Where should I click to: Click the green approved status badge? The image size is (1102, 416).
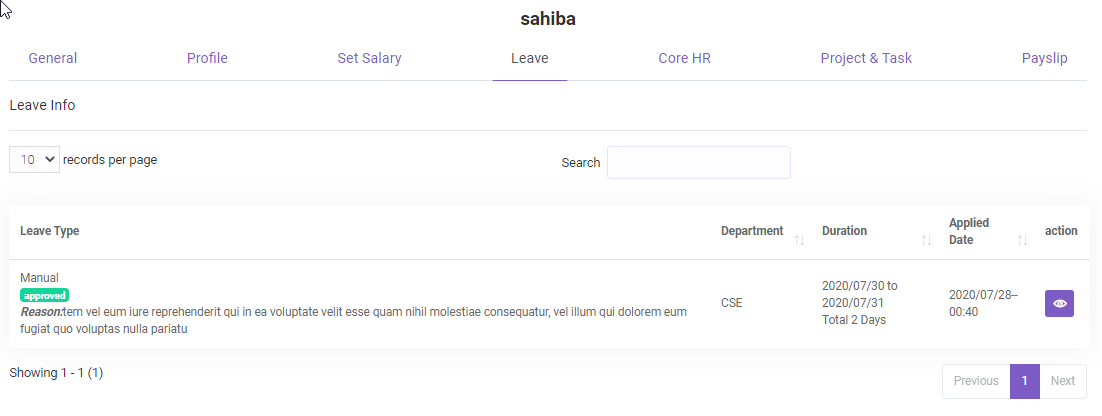44,295
